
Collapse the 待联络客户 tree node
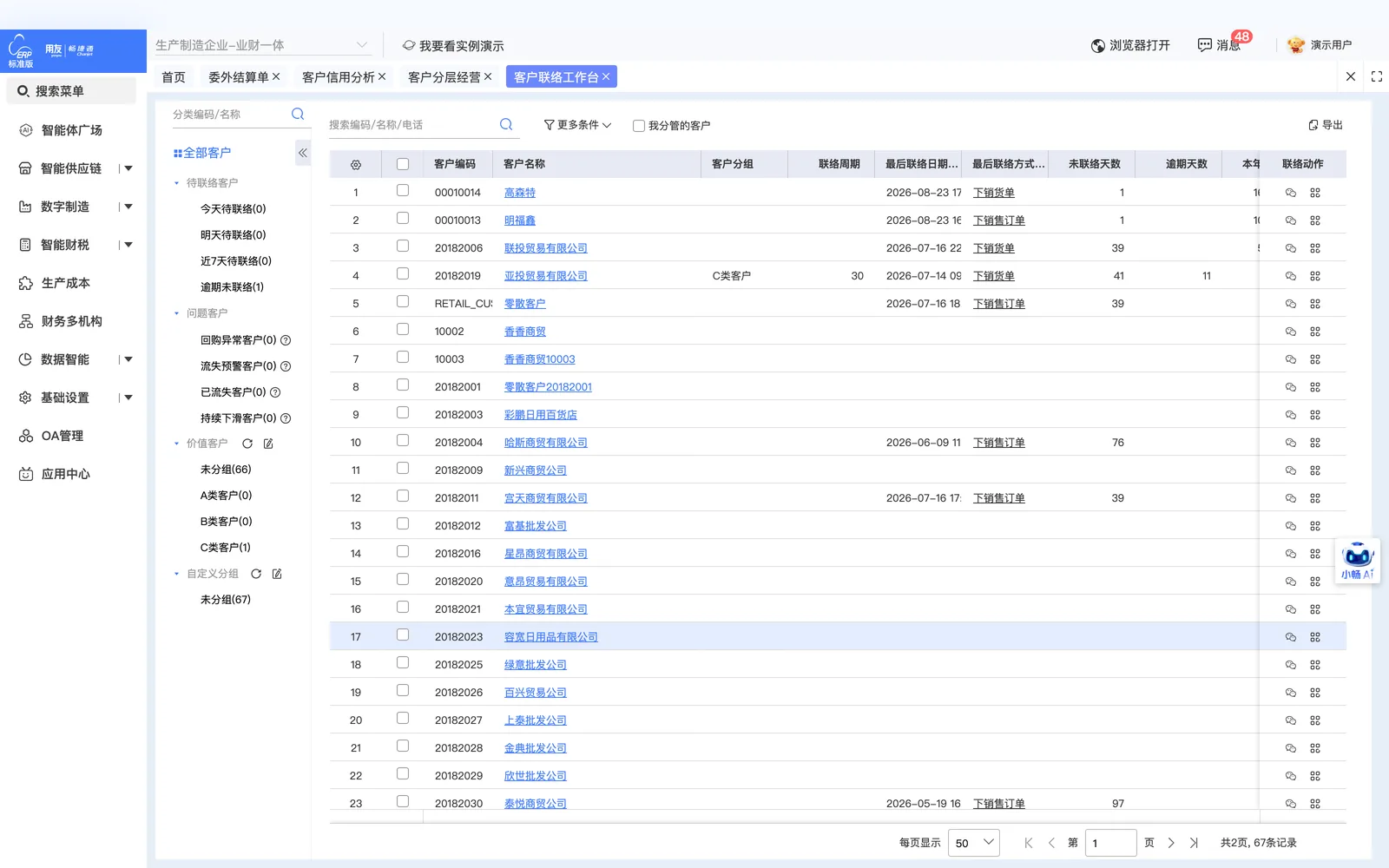pos(176,183)
